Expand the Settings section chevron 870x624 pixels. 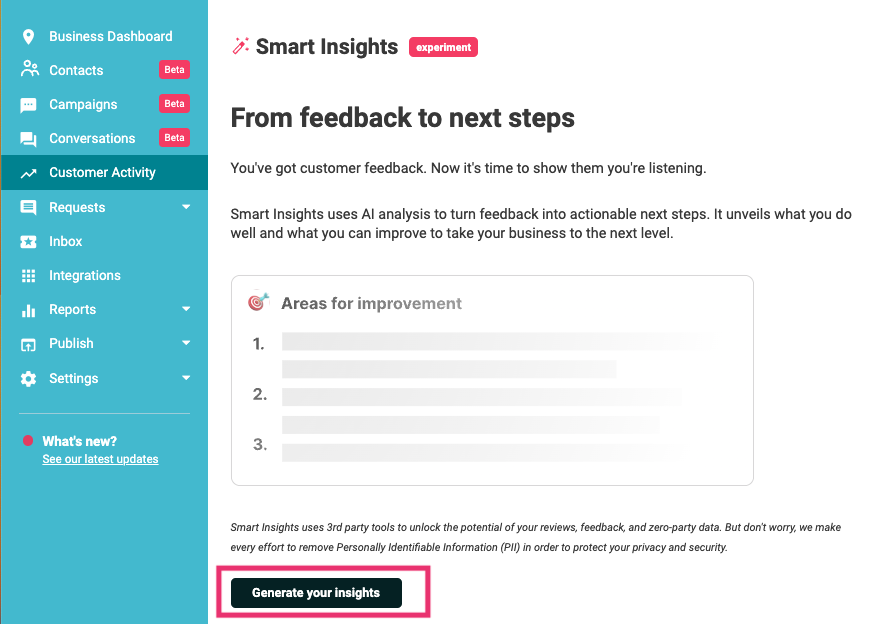(x=185, y=378)
